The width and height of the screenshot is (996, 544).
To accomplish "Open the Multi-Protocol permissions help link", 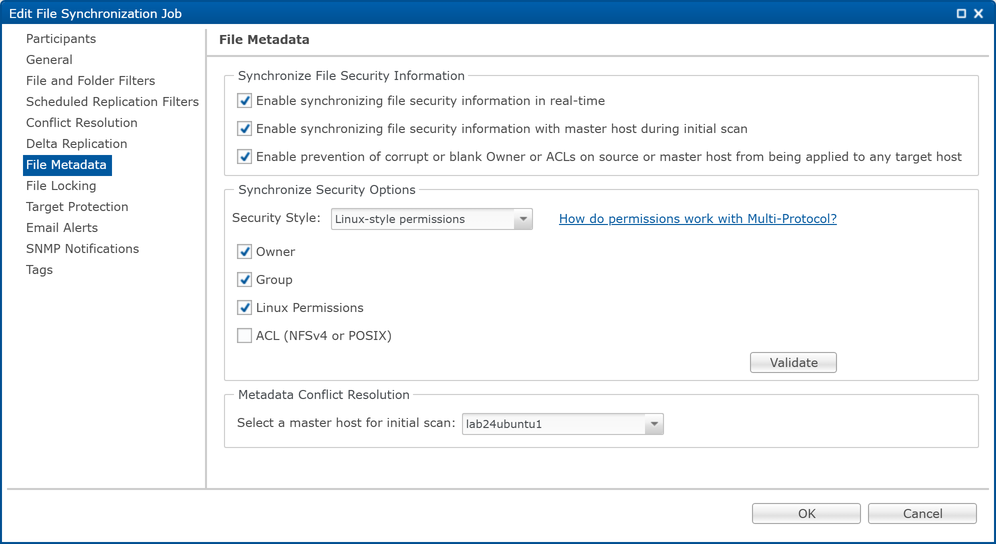I will pos(697,219).
